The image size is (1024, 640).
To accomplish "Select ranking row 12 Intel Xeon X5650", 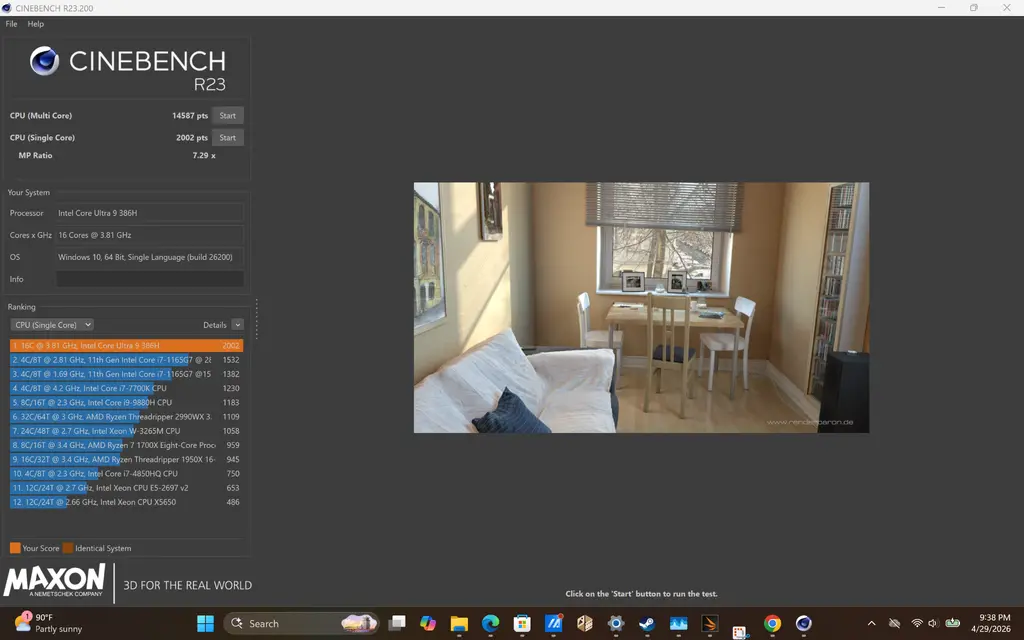I will [x=126, y=502].
